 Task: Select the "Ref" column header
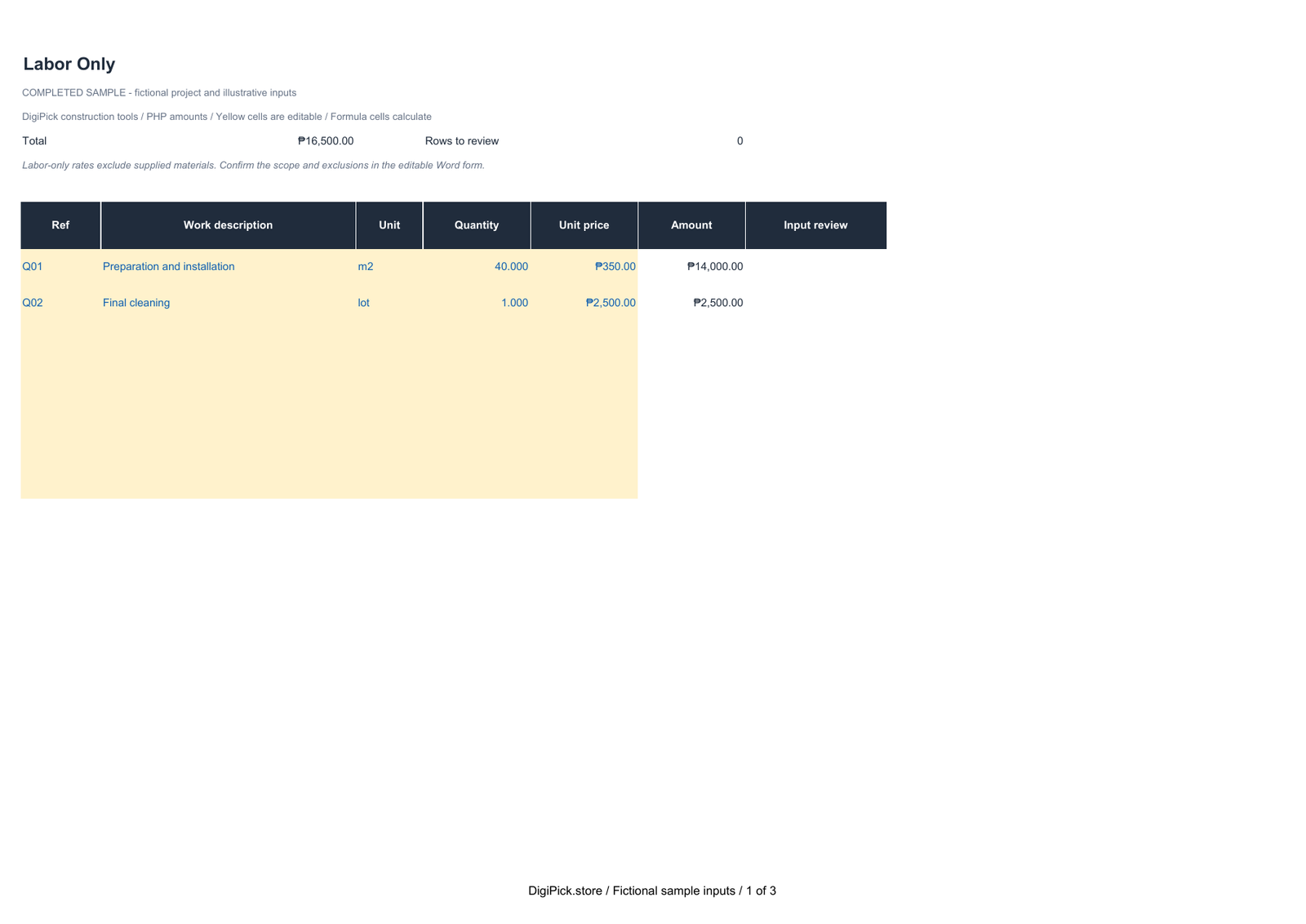pyautogui.click(x=60, y=225)
